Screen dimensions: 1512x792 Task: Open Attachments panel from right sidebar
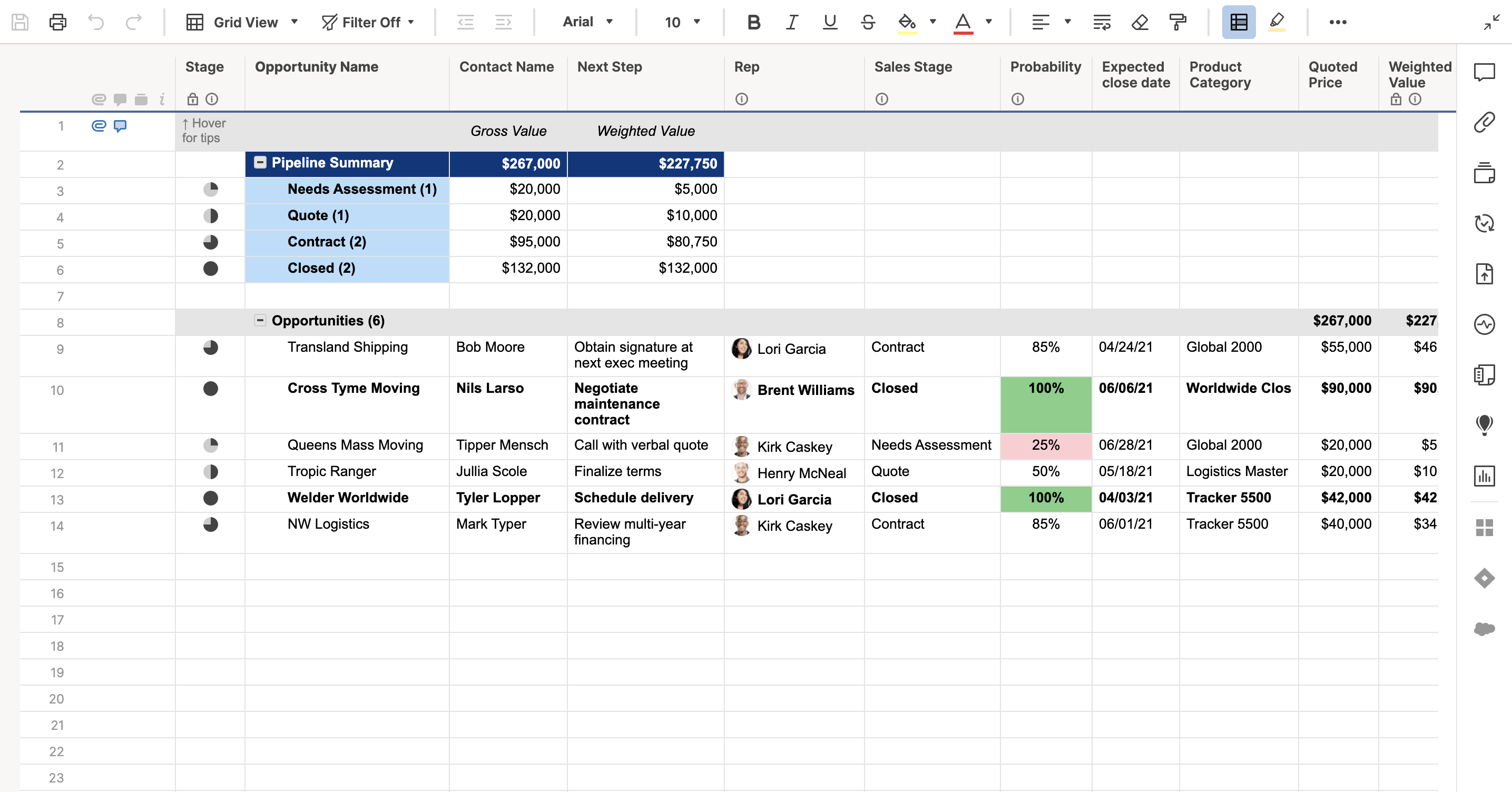[x=1484, y=123]
